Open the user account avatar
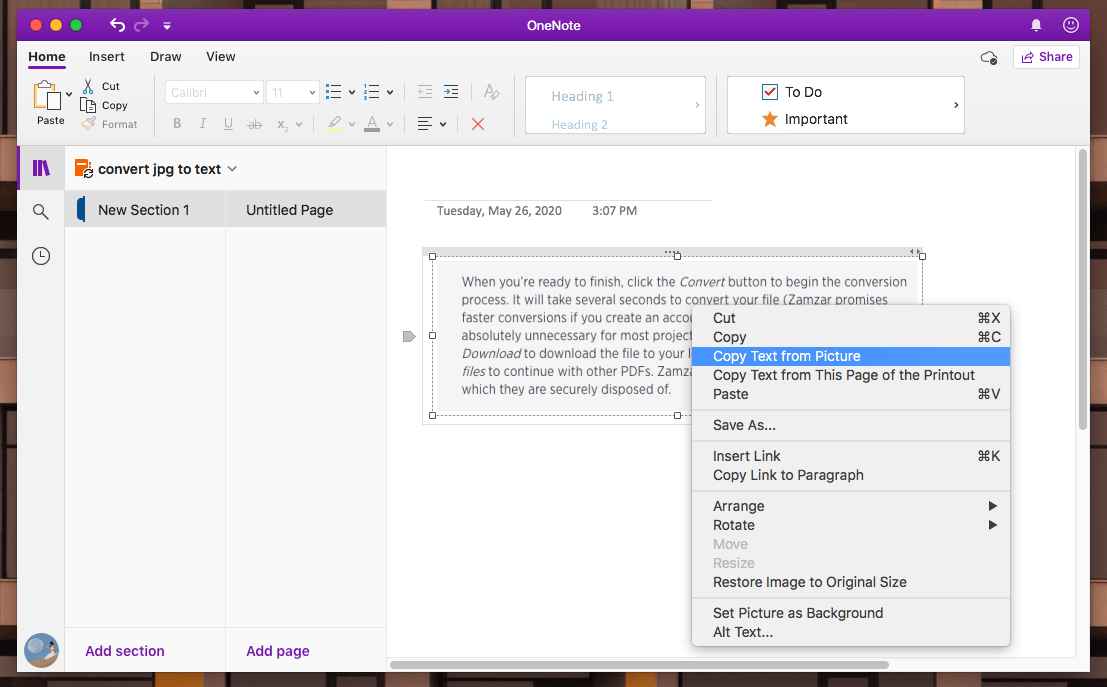The height and width of the screenshot is (687, 1107). [x=42, y=650]
